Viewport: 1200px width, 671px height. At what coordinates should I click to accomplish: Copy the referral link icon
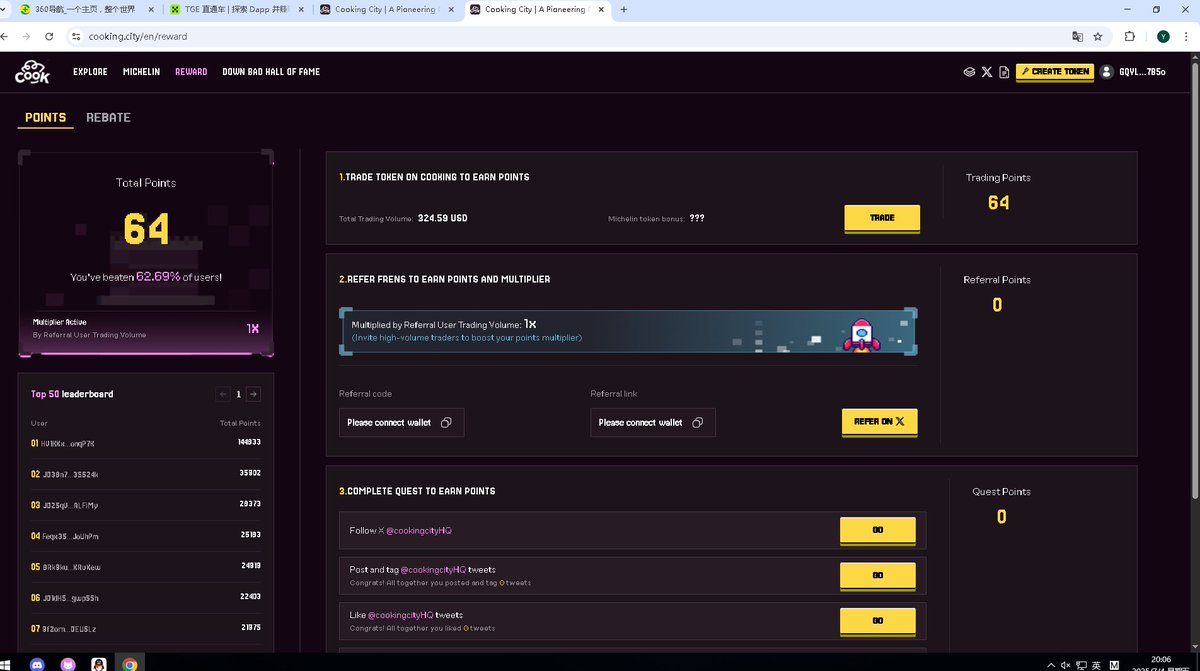pos(697,422)
